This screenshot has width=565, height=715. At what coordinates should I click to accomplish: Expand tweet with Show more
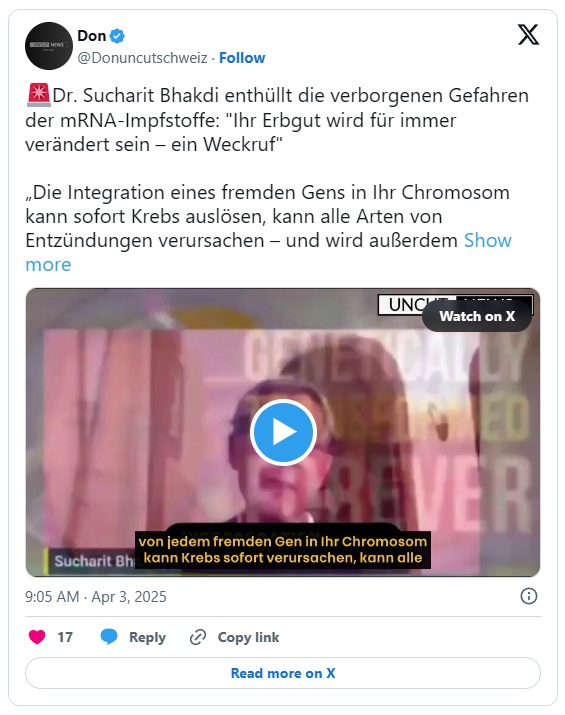268,252
